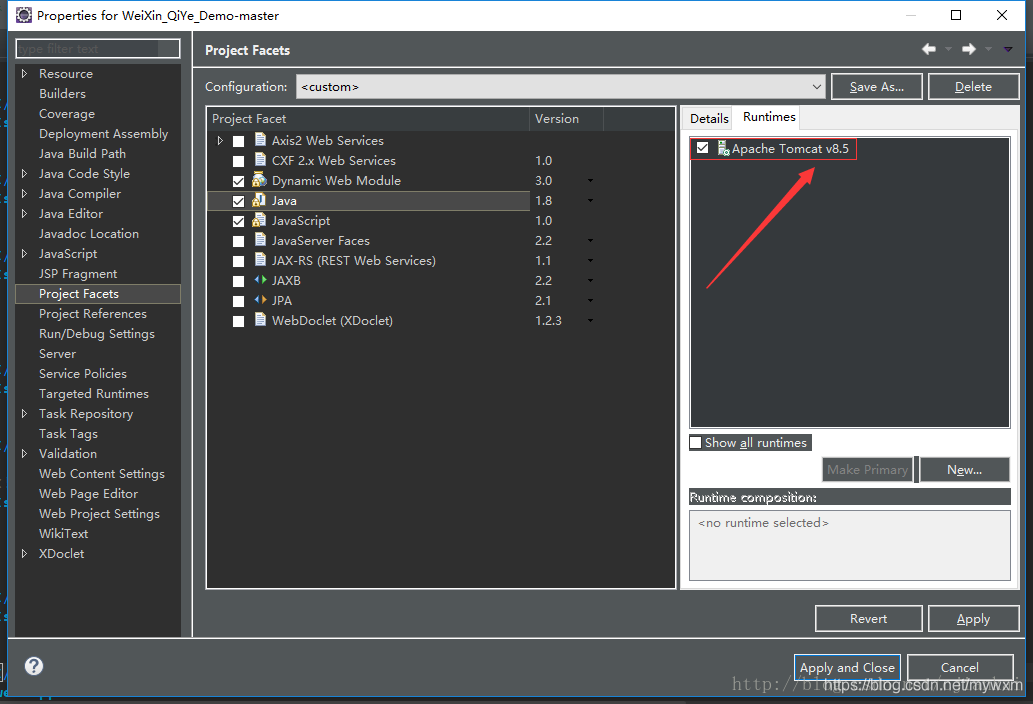
Task: Open Targeted Runtimes page
Action: click(x=94, y=393)
